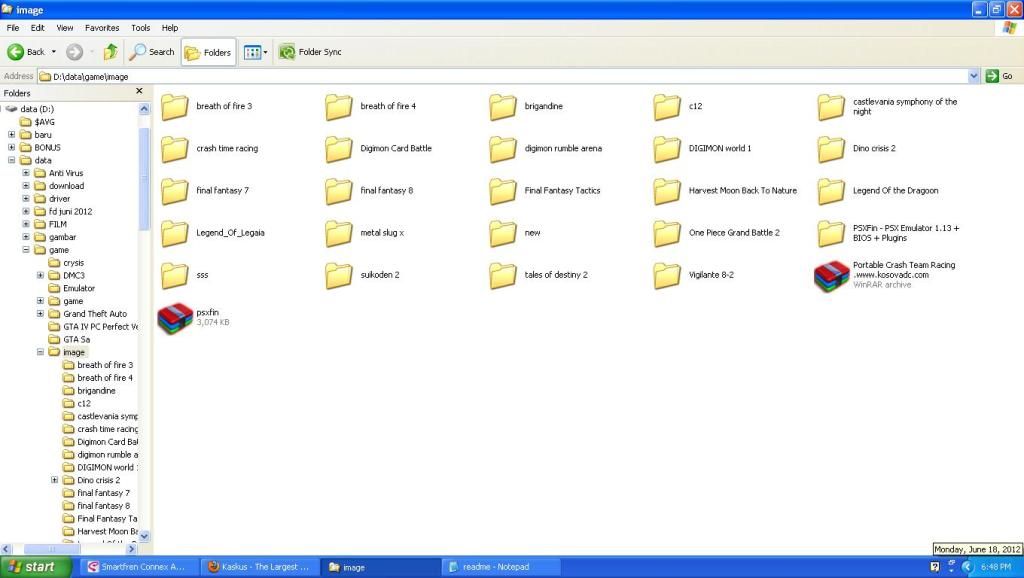The height and width of the screenshot is (578, 1024).
Task: Select the folder named new
Action: (x=515, y=233)
